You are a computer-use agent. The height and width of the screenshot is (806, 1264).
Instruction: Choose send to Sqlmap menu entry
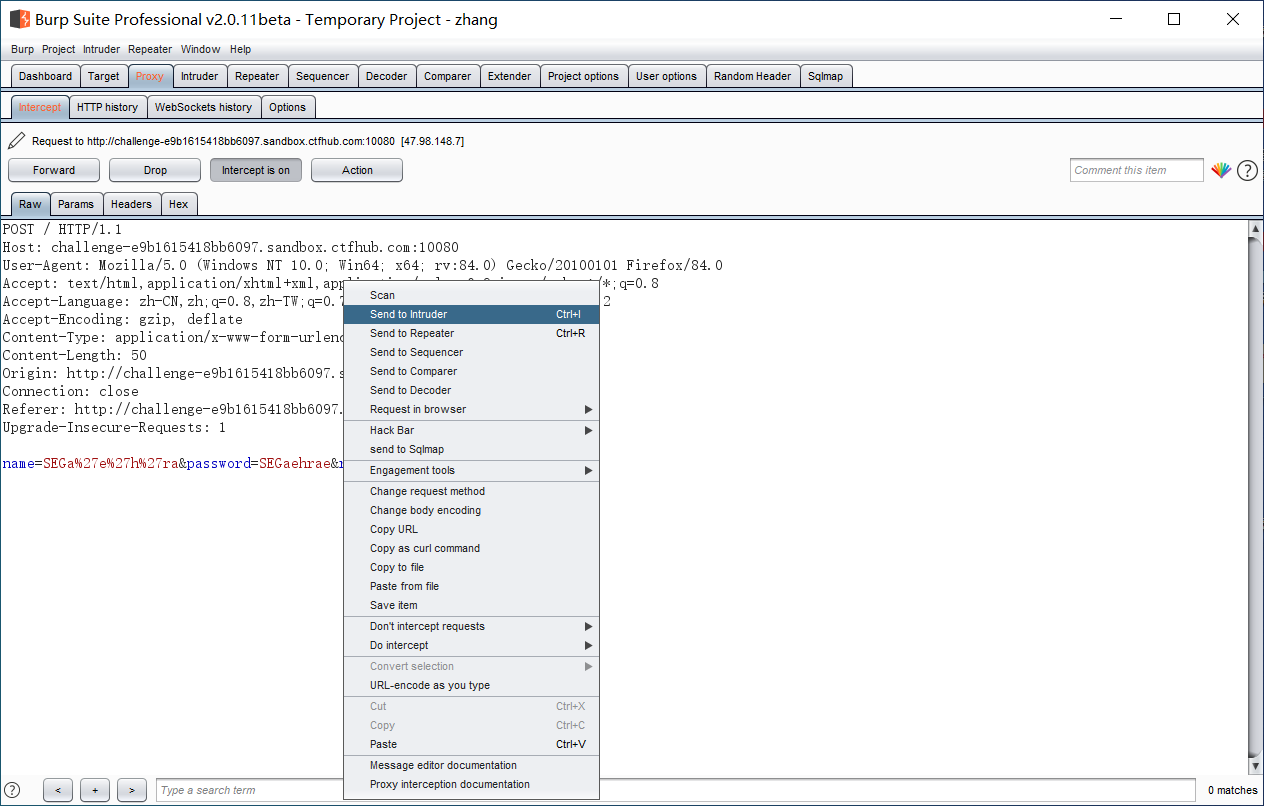(x=471, y=449)
